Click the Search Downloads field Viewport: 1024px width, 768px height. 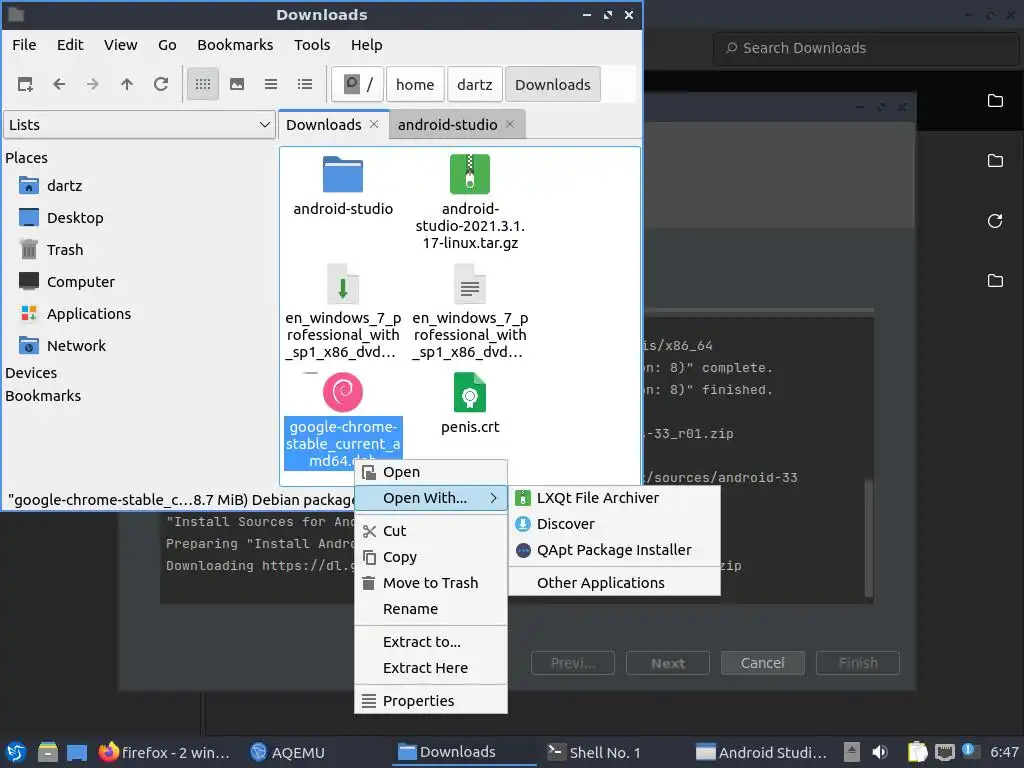click(x=866, y=48)
